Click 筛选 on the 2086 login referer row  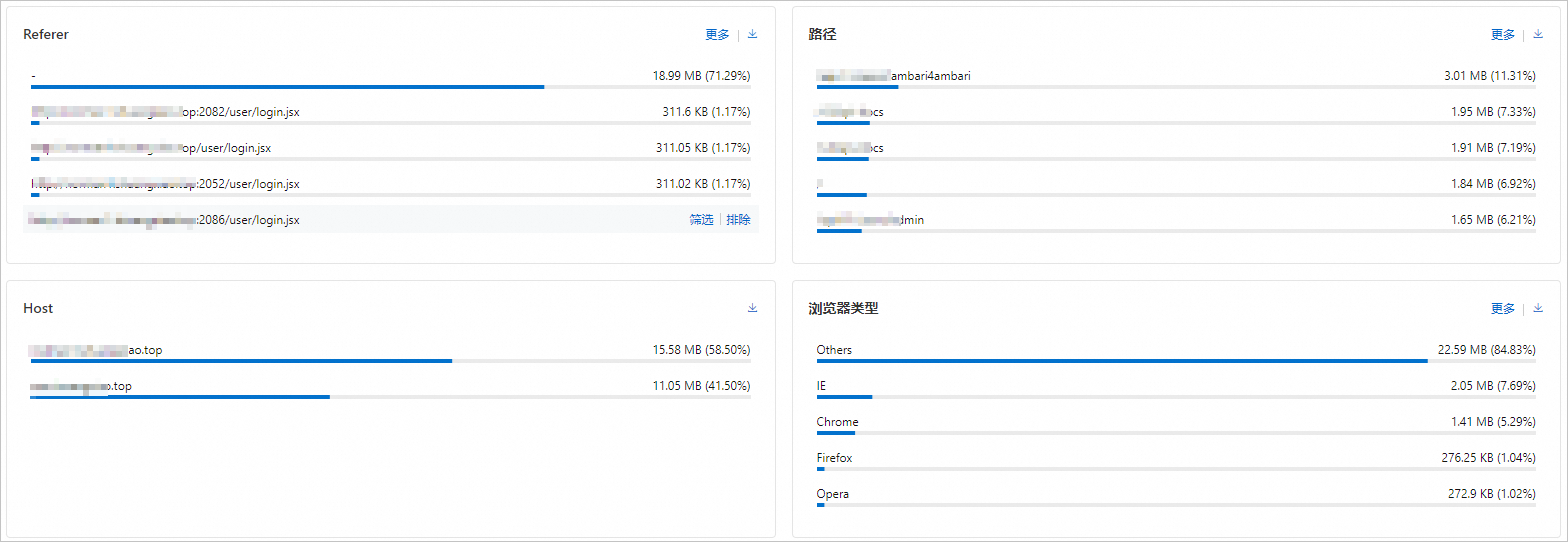(x=701, y=220)
